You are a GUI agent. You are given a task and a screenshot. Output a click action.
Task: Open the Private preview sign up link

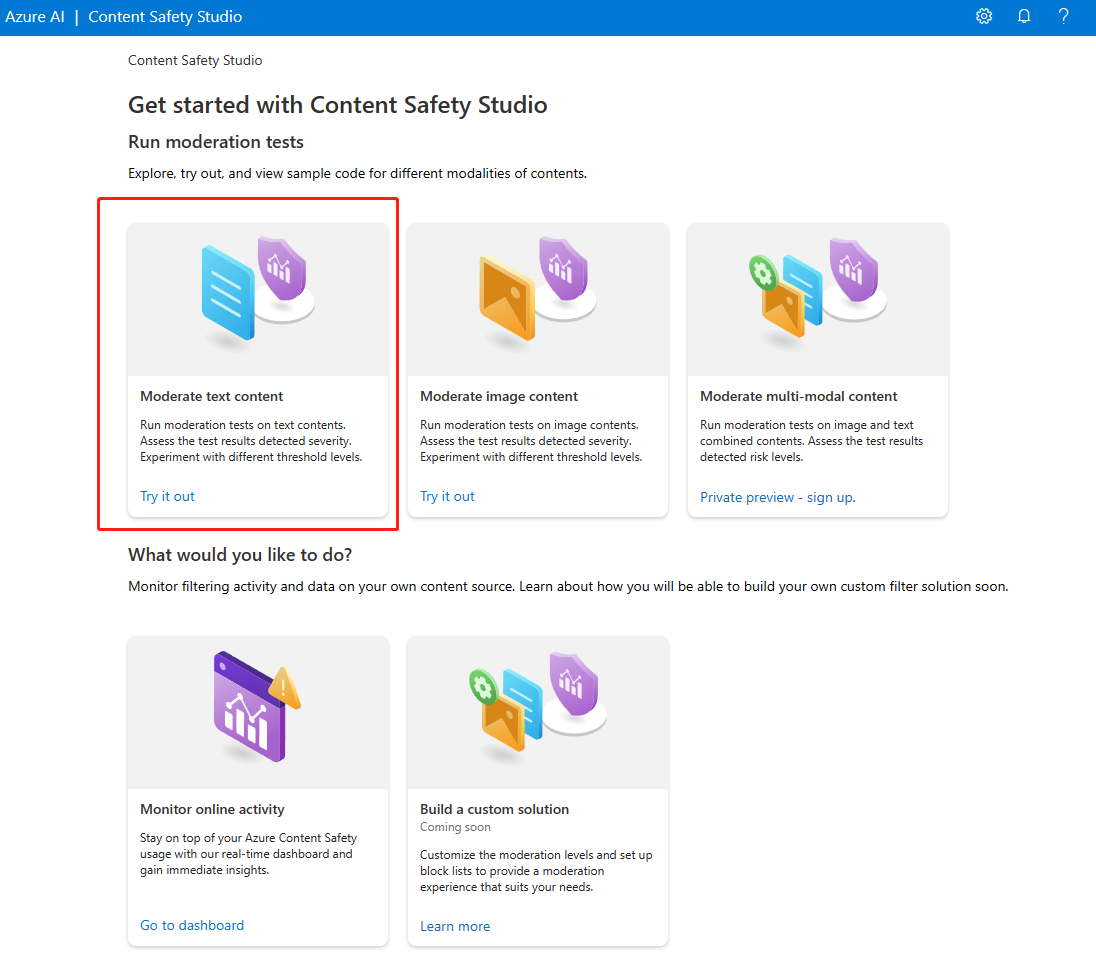(777, 497)
